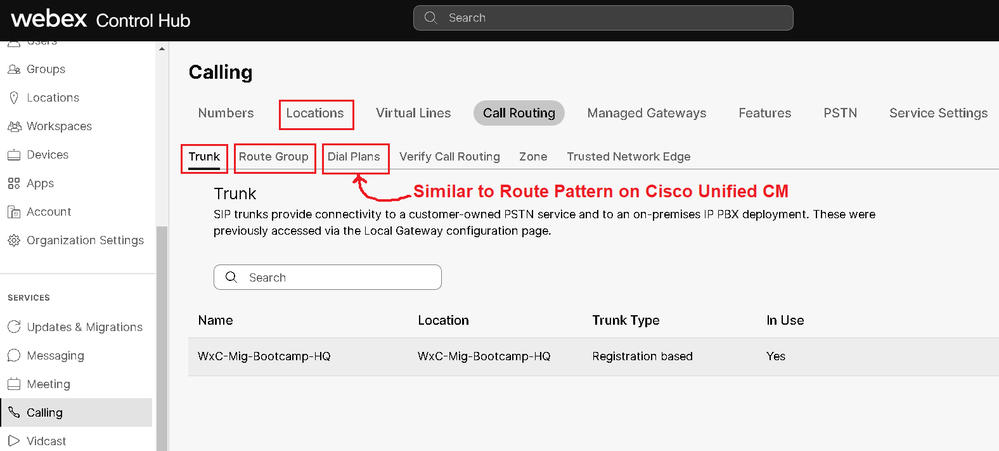Go to Organization Settings
The image size is (999, 451).
85,241
